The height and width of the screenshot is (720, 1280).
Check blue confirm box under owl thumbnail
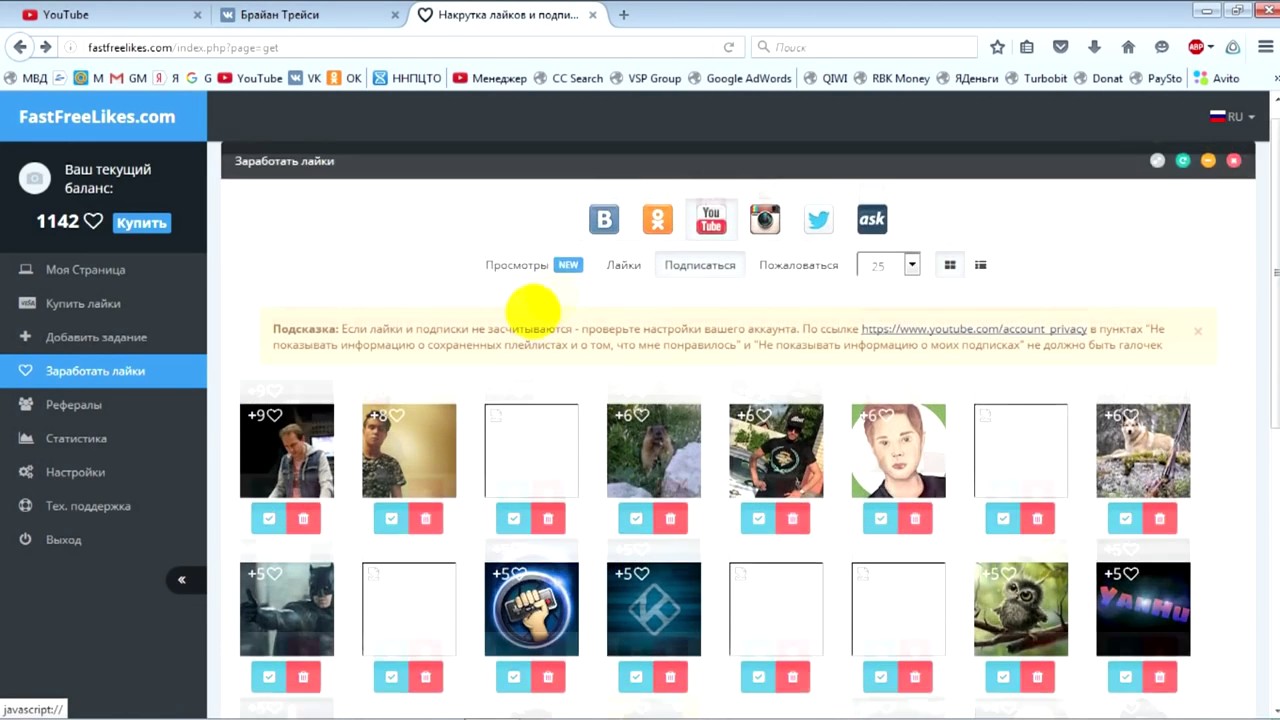(x=1003, y=677)
